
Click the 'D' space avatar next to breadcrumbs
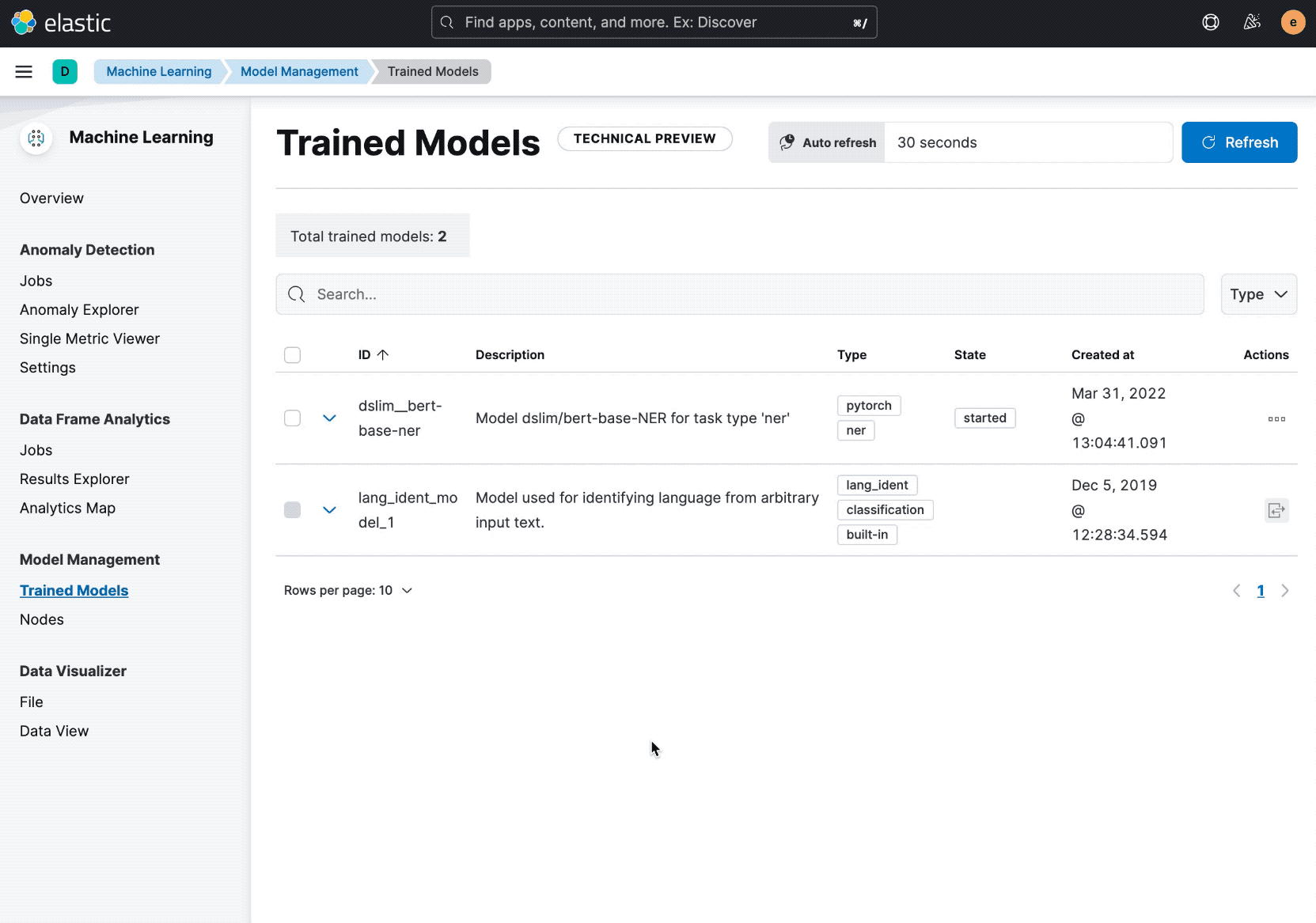pyautogui.click(x=65, y=71)
